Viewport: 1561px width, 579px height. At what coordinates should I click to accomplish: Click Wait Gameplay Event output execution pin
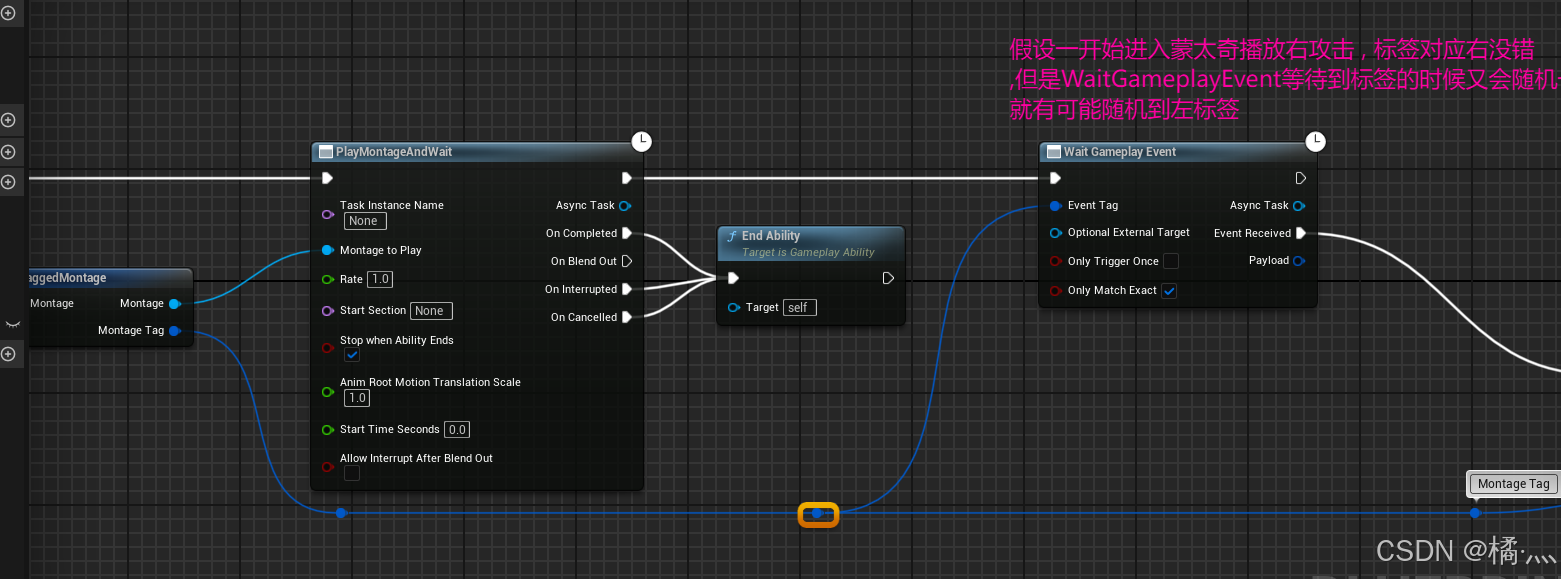[x=1300, y=178]
